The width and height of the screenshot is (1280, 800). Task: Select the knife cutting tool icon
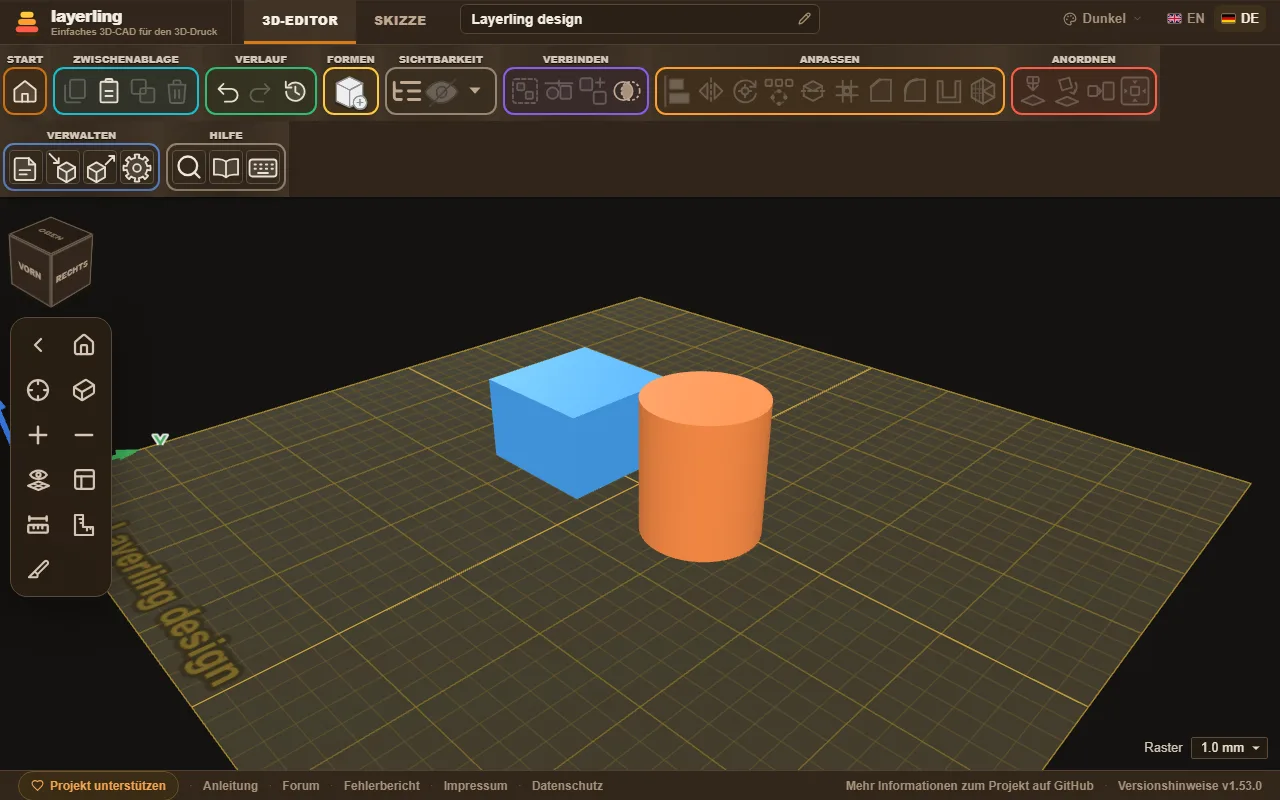tap(38, 571)
